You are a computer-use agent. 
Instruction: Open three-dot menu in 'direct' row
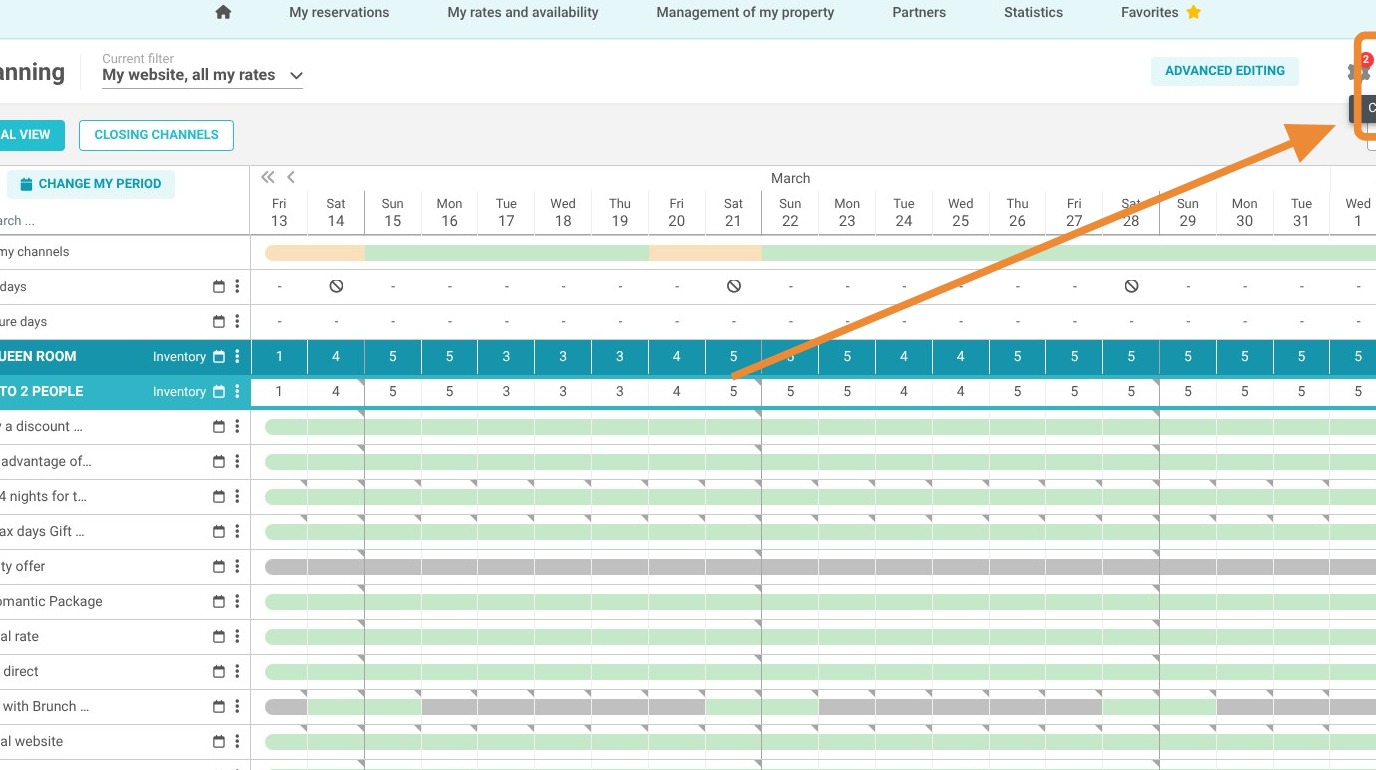coord(237,672)
